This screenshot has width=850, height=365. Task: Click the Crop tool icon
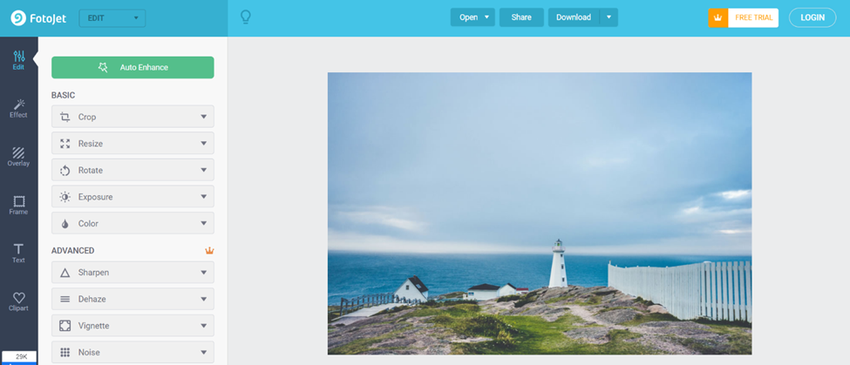coord(65,117)
